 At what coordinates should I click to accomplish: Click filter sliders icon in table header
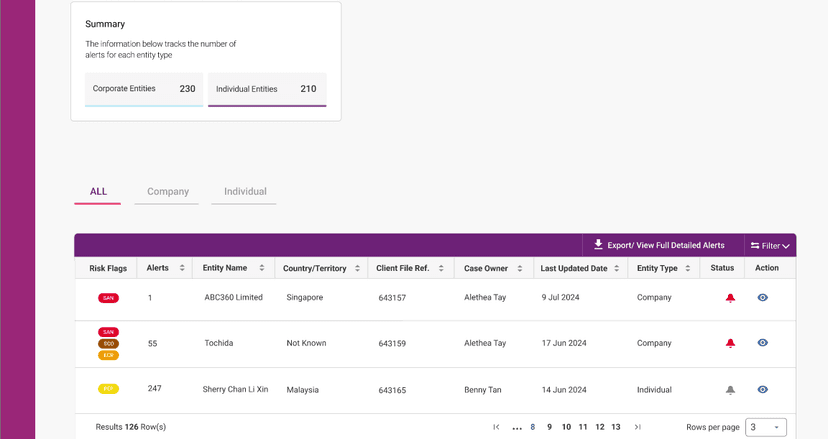pyautogui.click(x=755, y=246)
